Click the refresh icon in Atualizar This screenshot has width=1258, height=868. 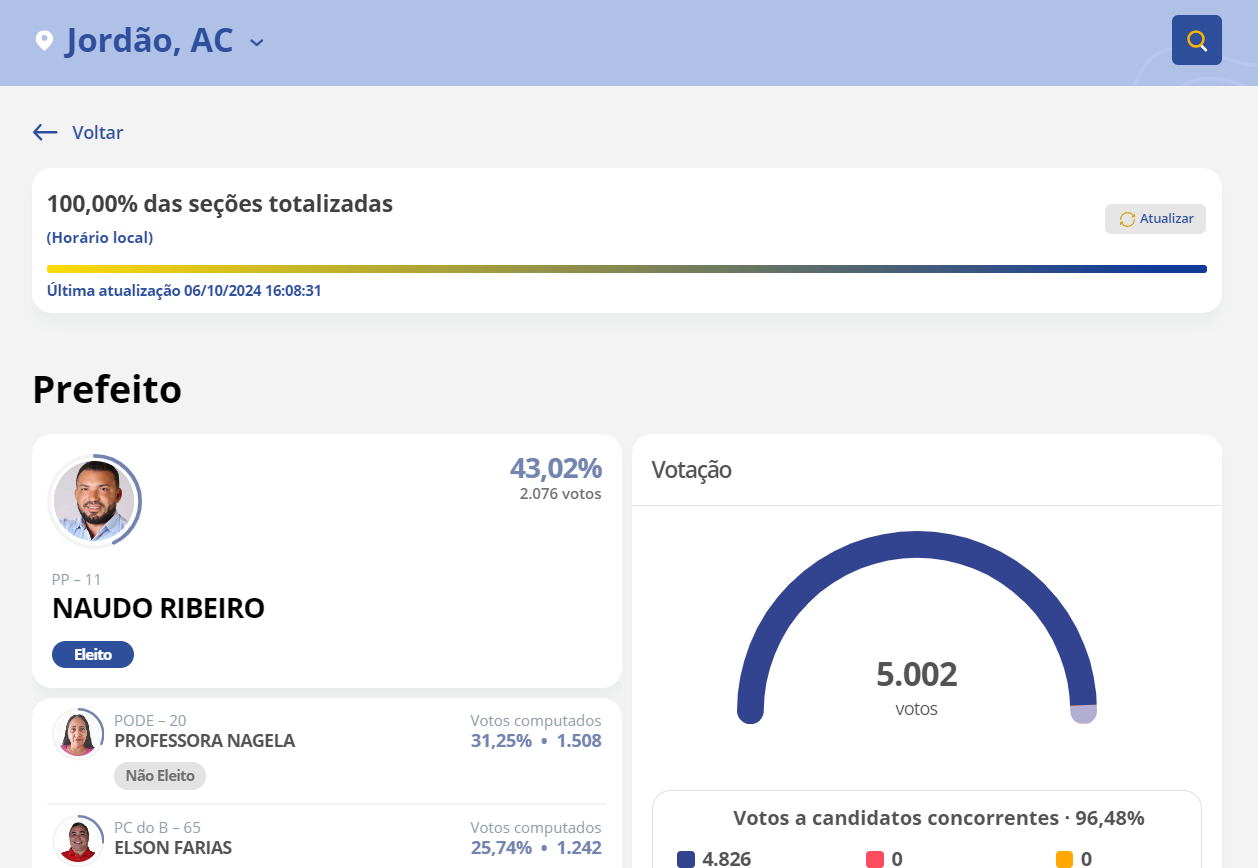(1127, 219)
